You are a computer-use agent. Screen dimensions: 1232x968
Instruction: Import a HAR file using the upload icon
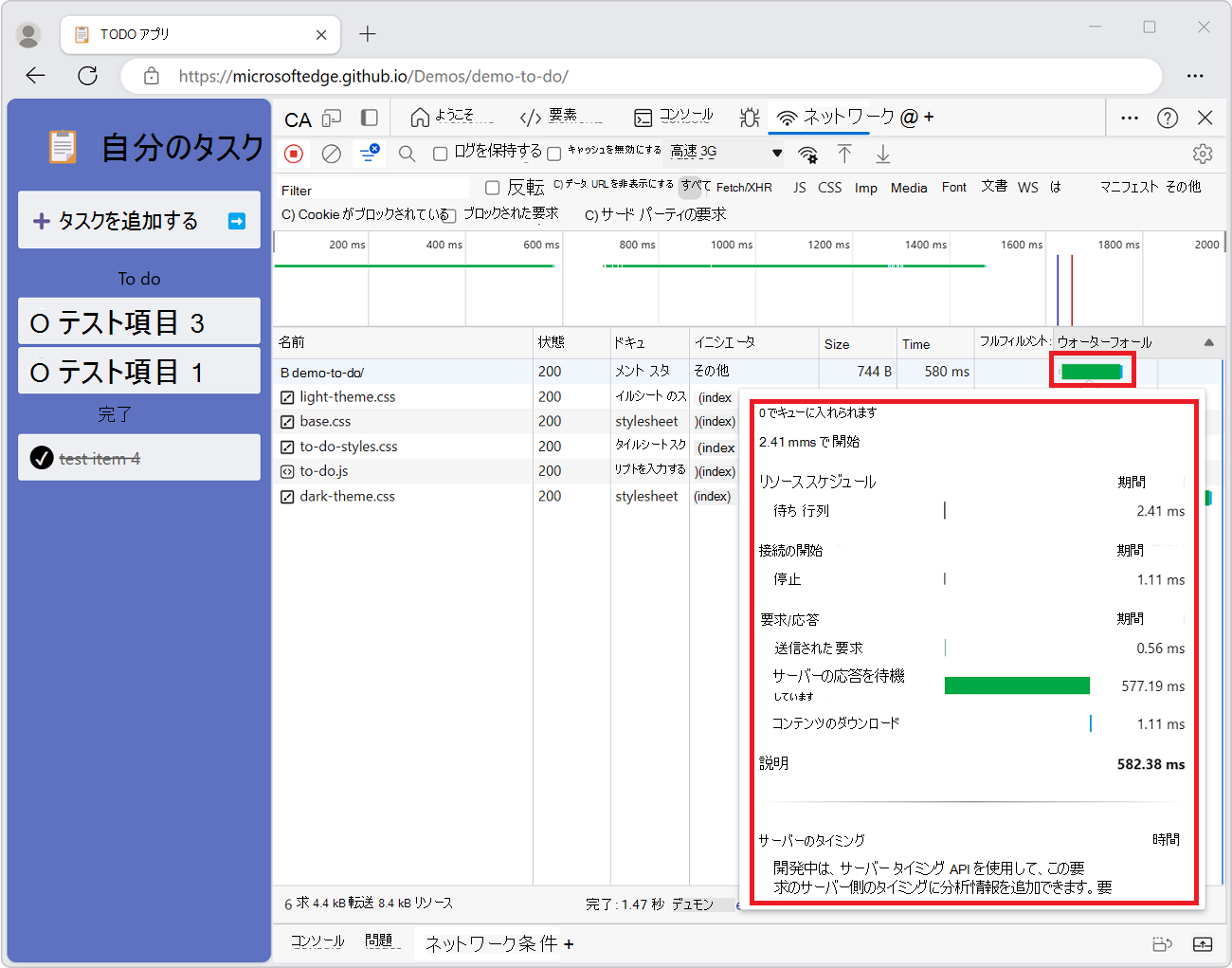844,153
